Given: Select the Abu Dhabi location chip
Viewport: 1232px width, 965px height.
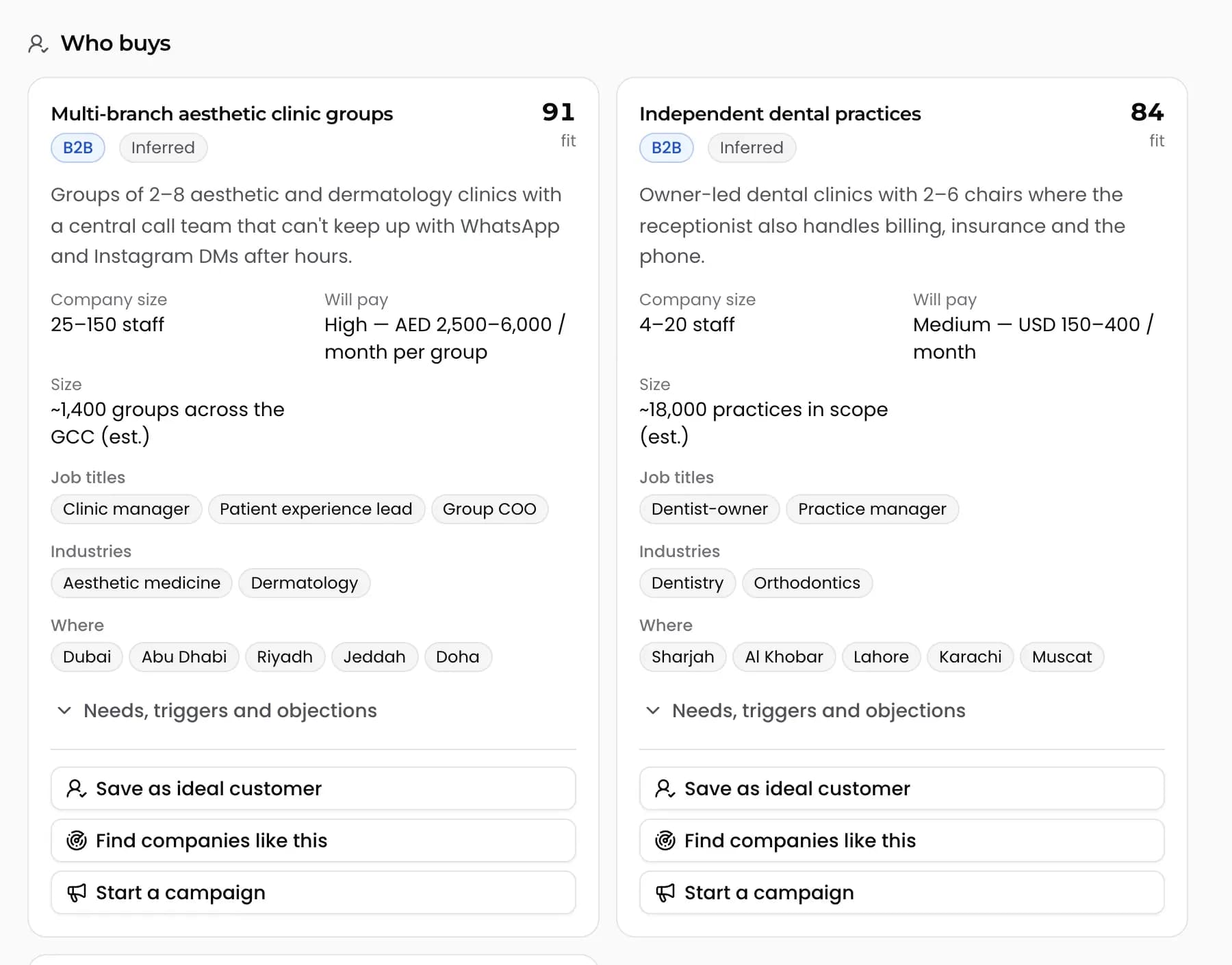Looking at the screenshot, I should 184,657.
